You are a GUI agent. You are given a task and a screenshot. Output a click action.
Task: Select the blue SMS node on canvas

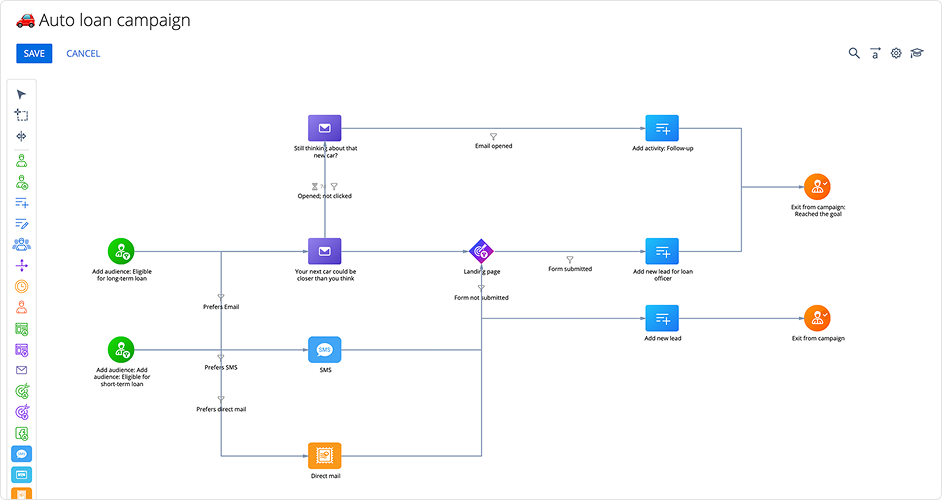324,350
